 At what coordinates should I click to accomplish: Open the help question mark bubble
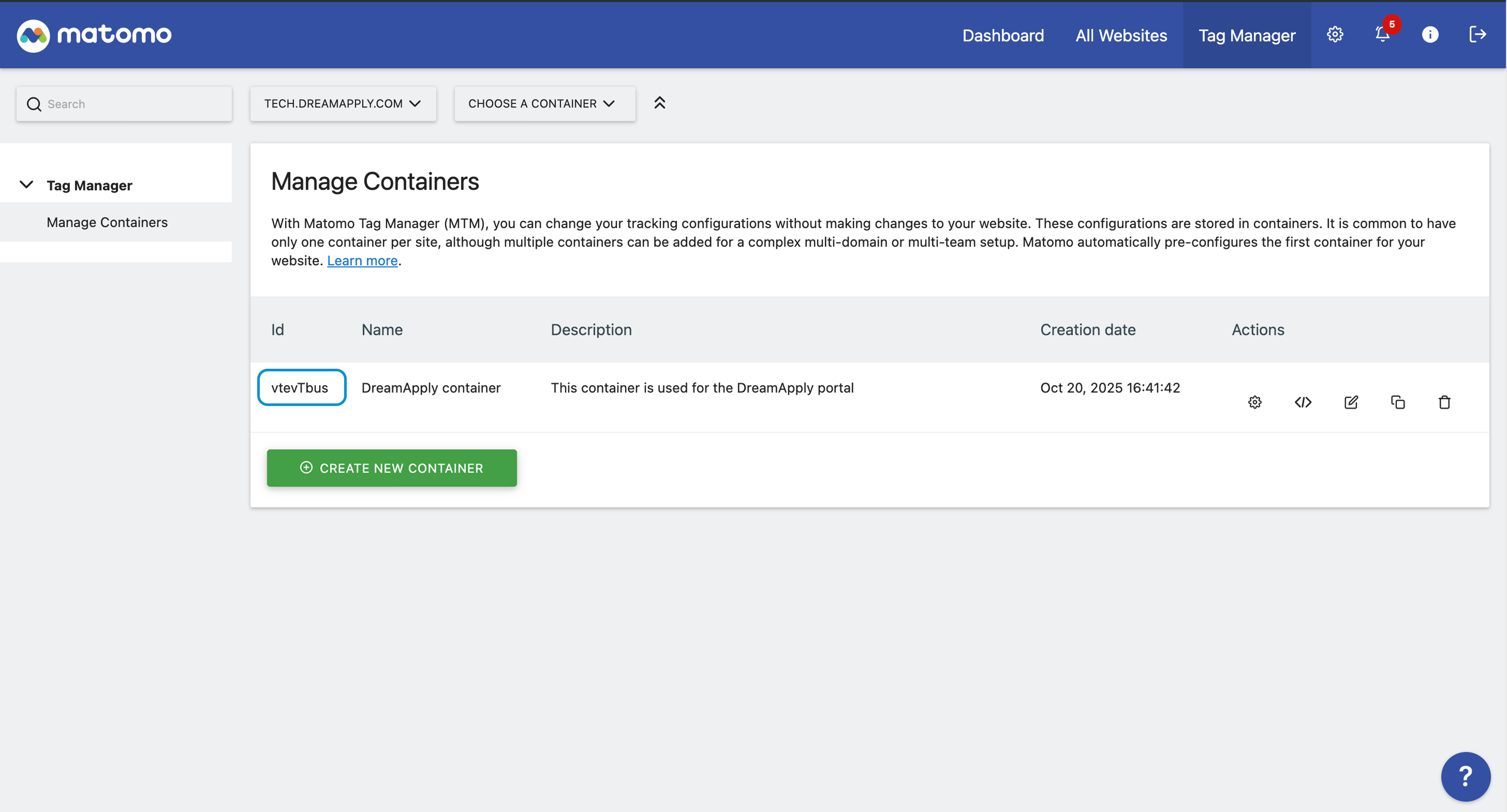[1466, 776]
